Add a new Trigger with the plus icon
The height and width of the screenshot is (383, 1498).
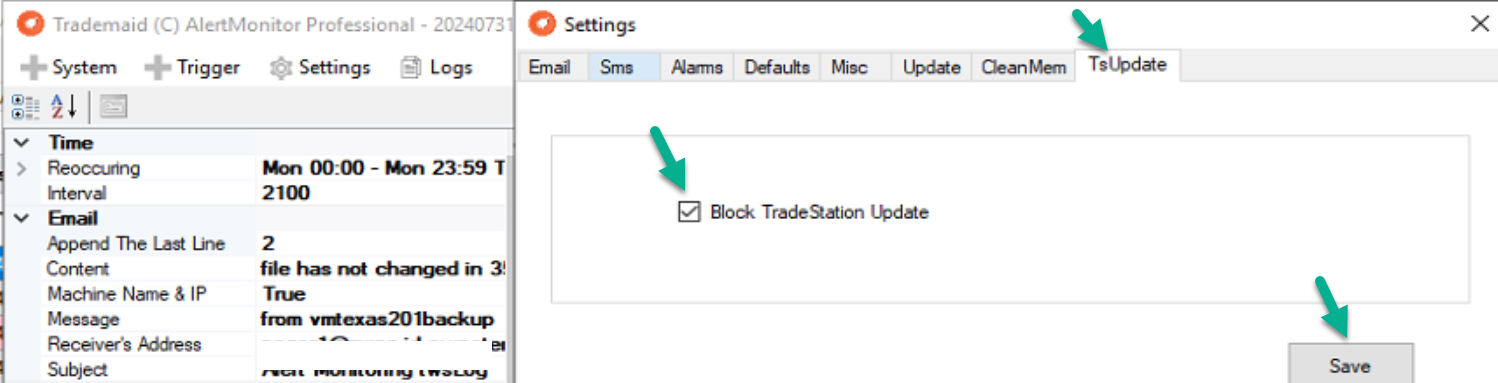click(158, 68)
